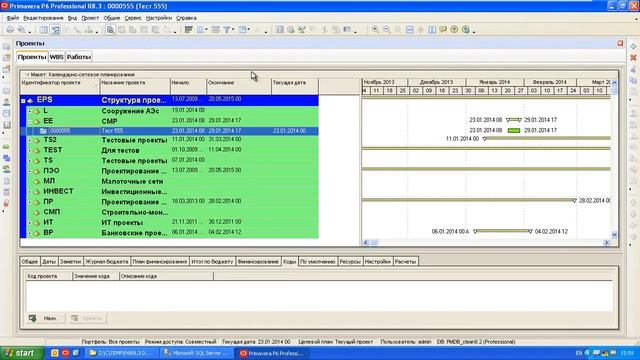The image size is (640, 360).
Task: Click the table view icon next to Print Preview
Action: coord(44,30)
